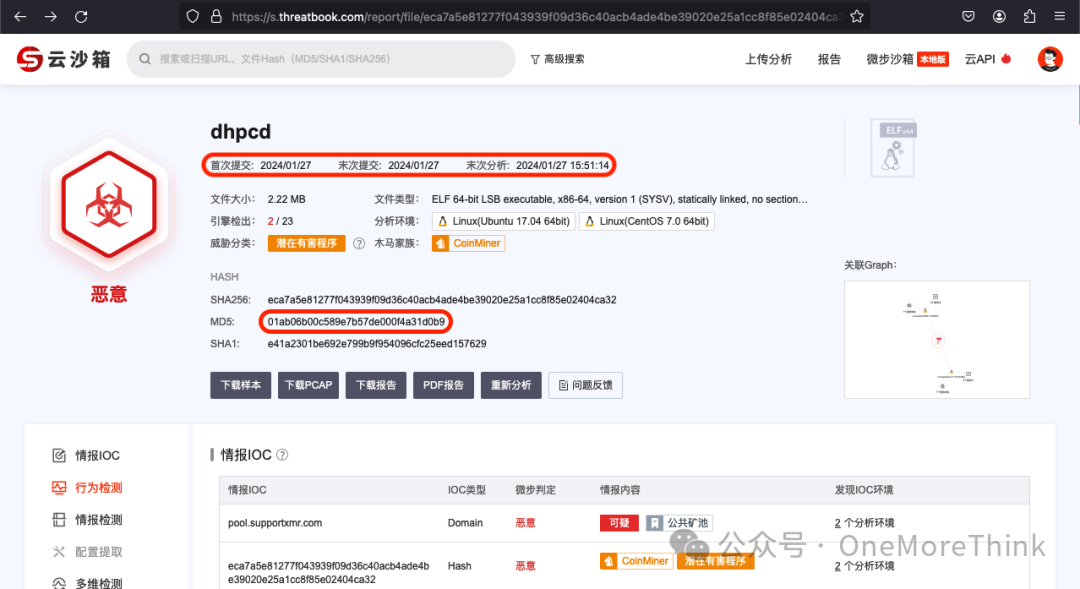Open 高级搜索 advanced search filter
Screen dimensions: 1080x589
(x=557, y=59)
